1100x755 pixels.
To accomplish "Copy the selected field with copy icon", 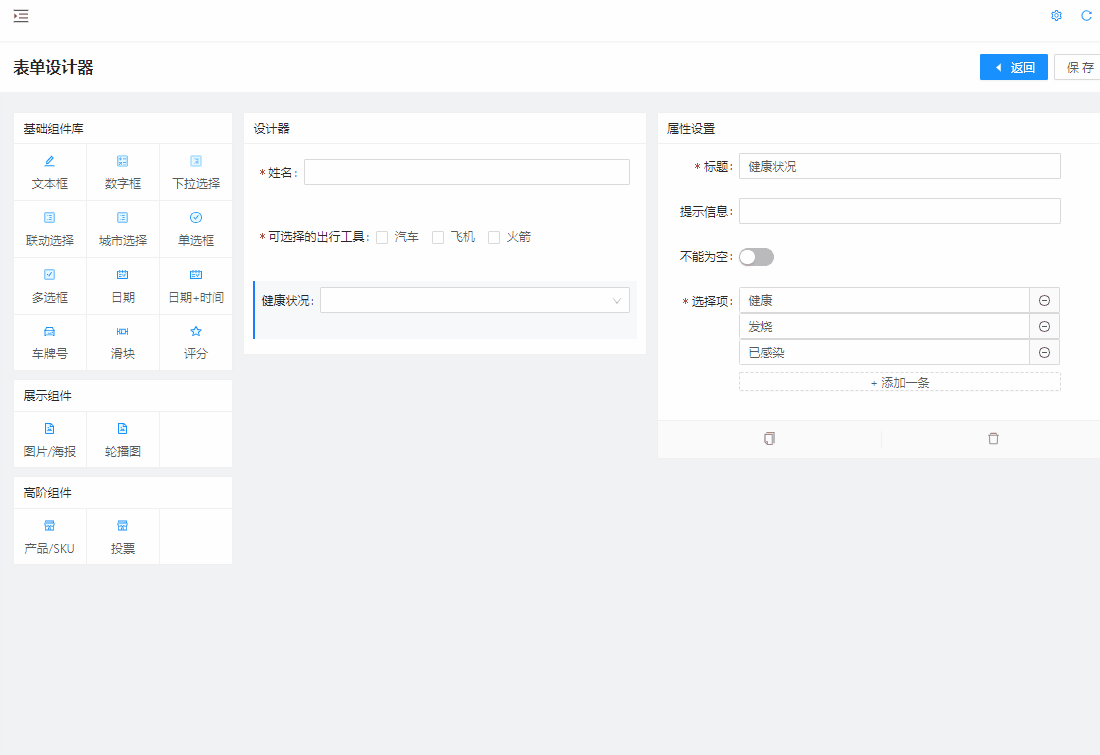I will coord(770,439).
